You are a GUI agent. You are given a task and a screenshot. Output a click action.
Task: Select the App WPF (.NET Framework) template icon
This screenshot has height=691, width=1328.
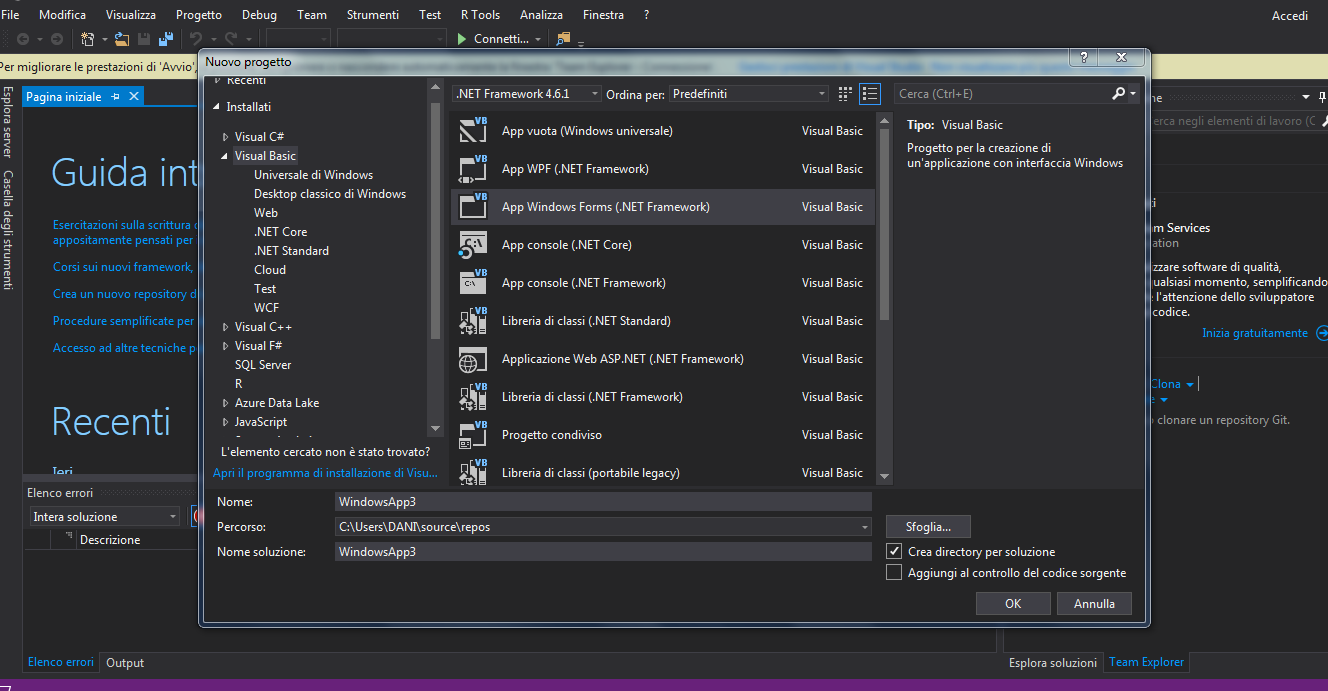(472, 168)
